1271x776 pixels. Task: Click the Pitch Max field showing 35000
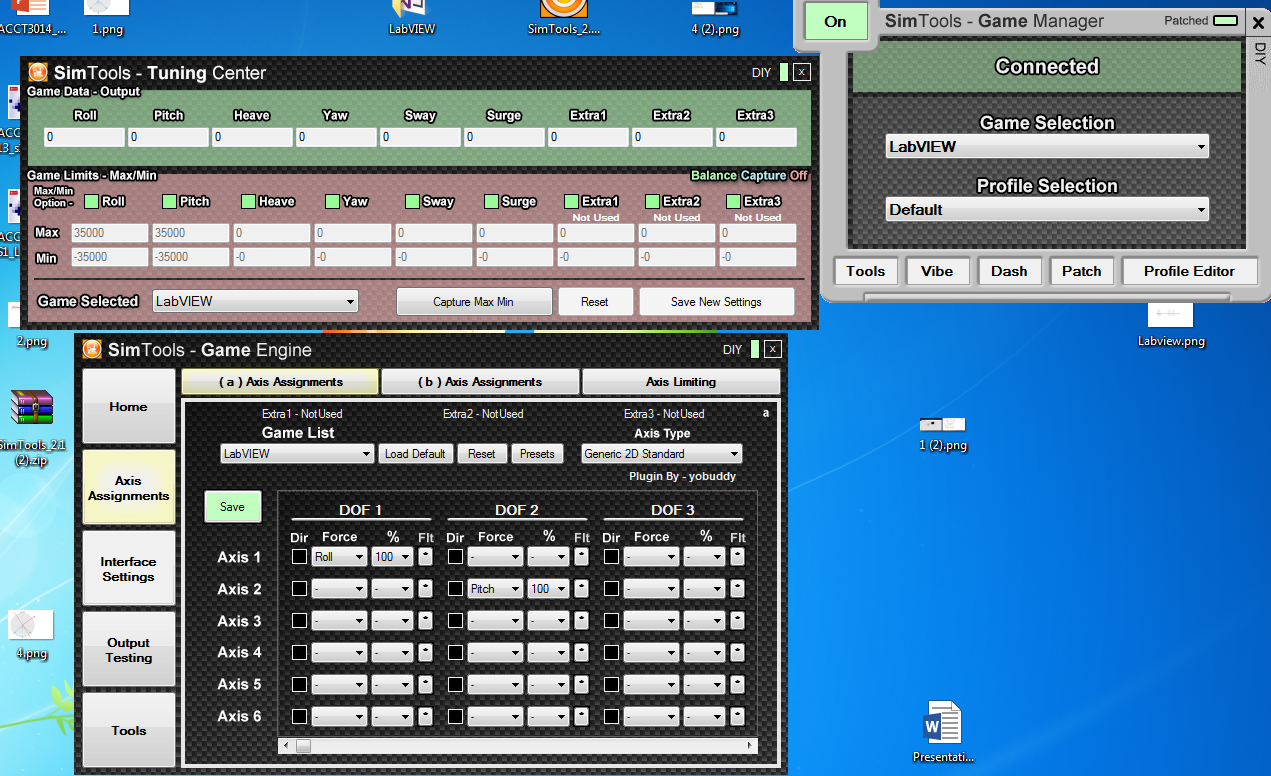point(190,233)
